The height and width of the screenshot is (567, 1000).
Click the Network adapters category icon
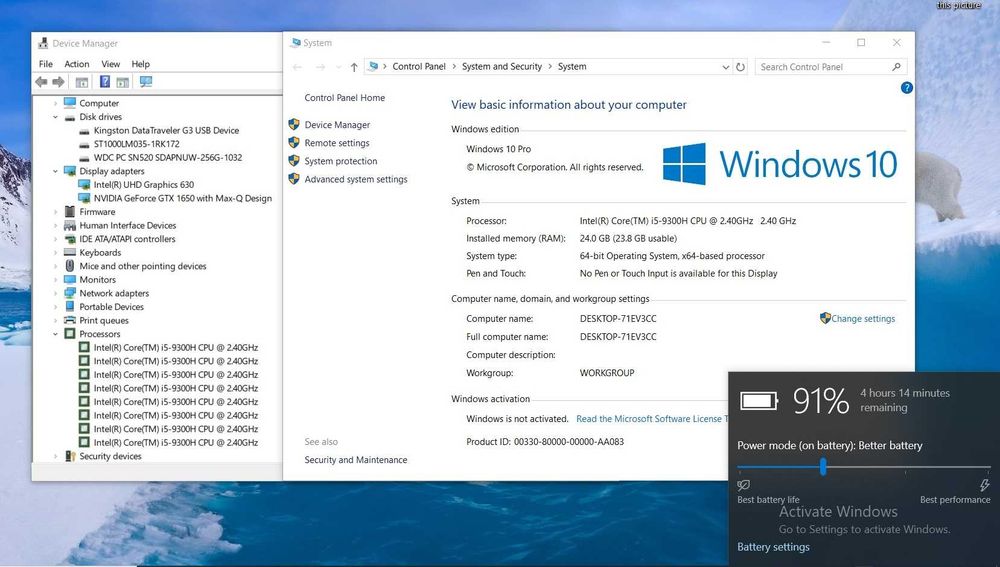point(70,293)
